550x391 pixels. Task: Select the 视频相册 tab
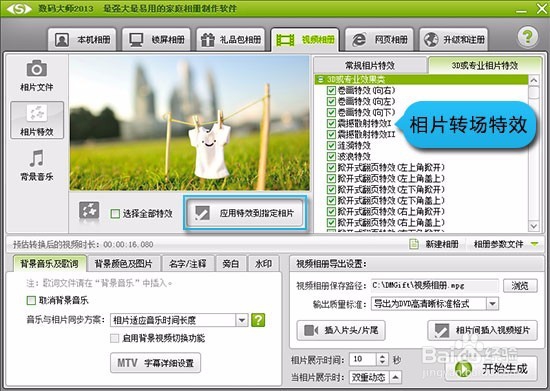305,39
